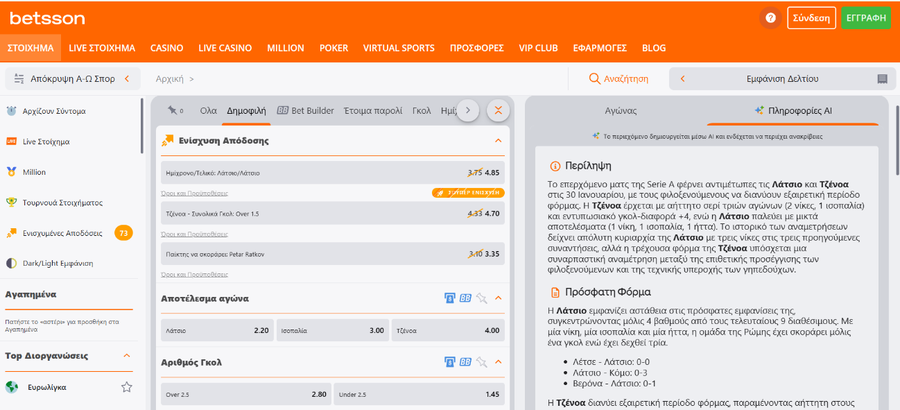Switch to the Ολα markets tab

tap(208, 111)
